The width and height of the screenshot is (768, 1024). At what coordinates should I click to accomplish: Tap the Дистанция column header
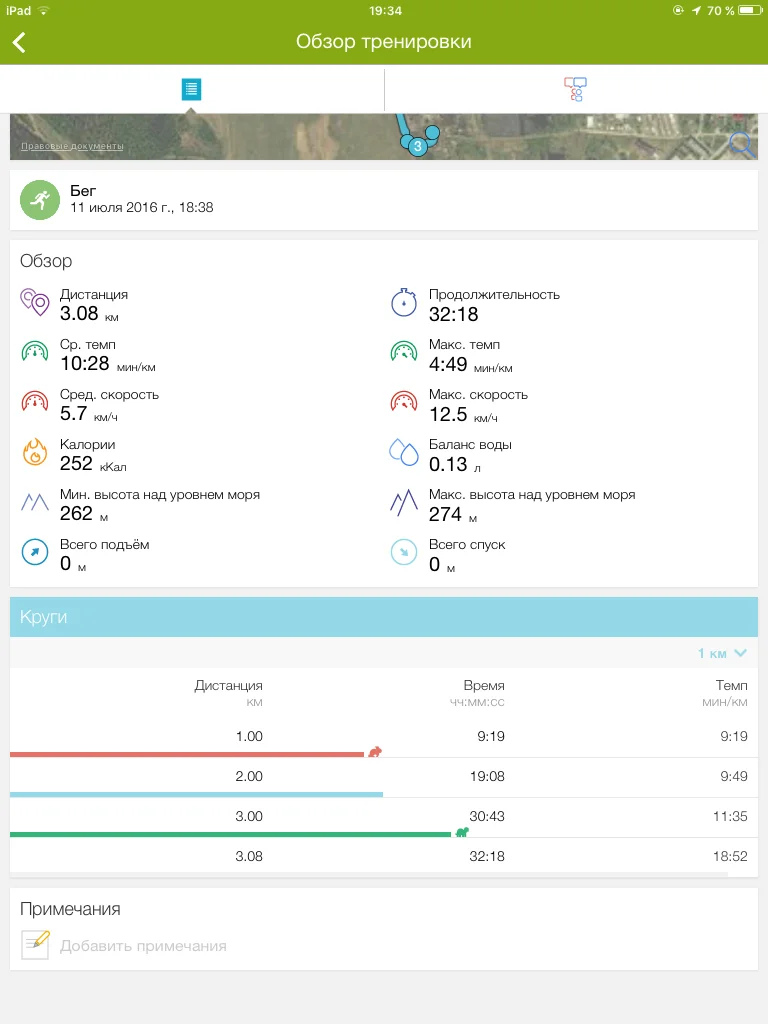click(229, 686)
